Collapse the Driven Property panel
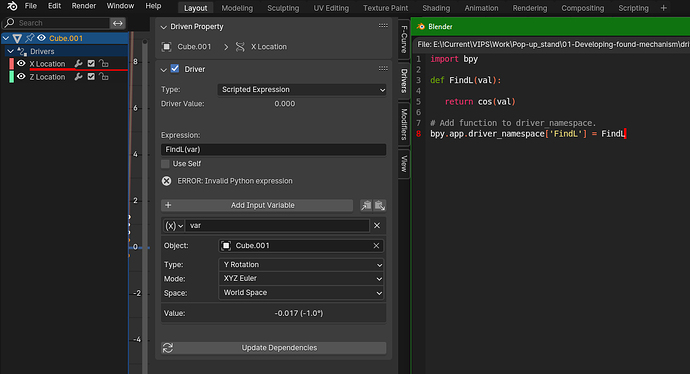 coord(164,27)
